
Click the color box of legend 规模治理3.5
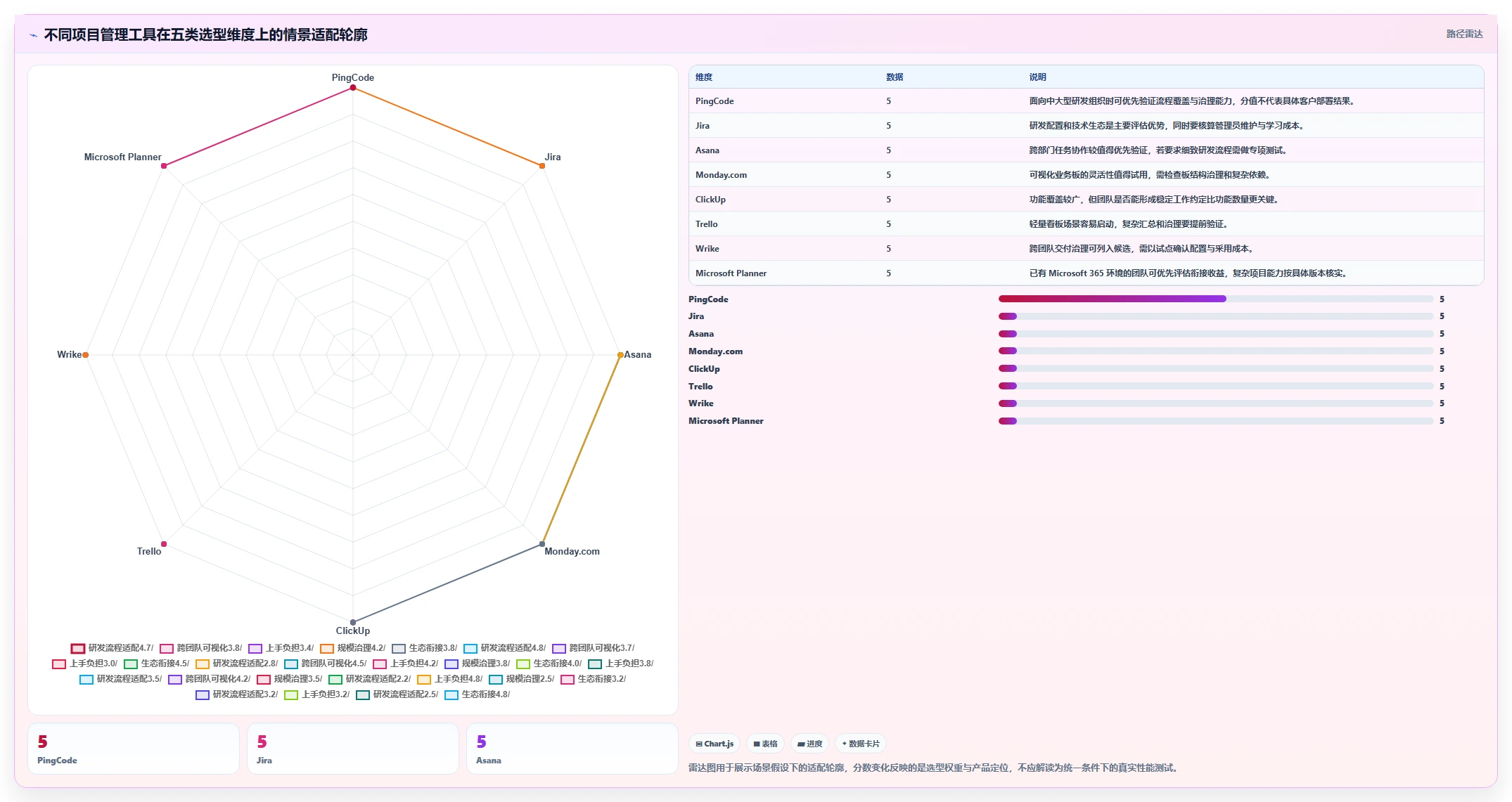pyautogui.click(x=264, y=679)
